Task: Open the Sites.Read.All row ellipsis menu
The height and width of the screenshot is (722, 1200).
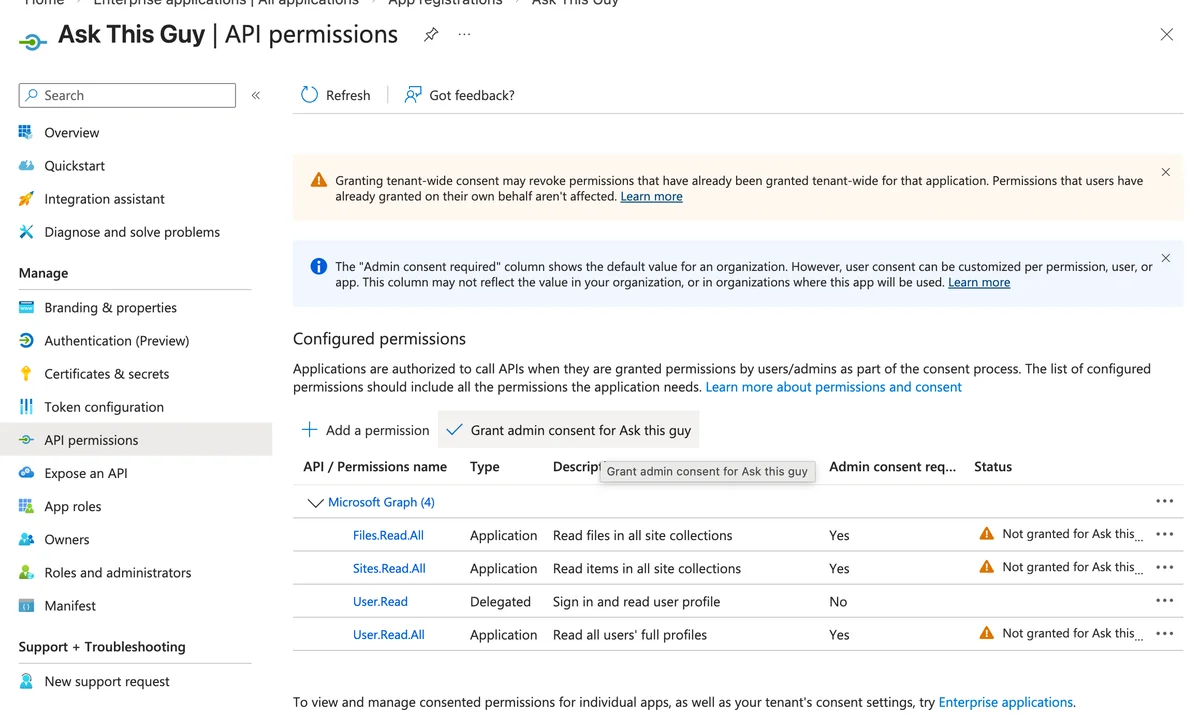Action: coord(1164,567)
